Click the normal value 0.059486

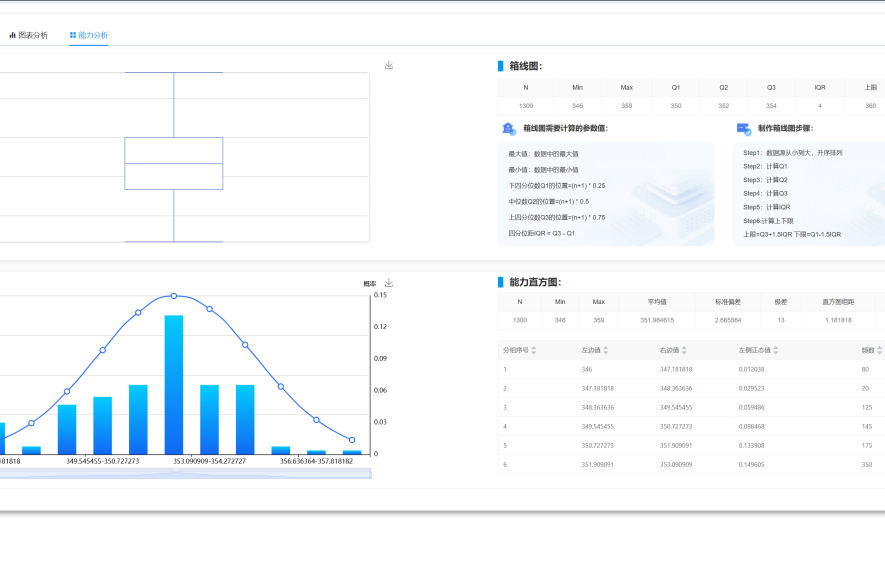point(751,407)
